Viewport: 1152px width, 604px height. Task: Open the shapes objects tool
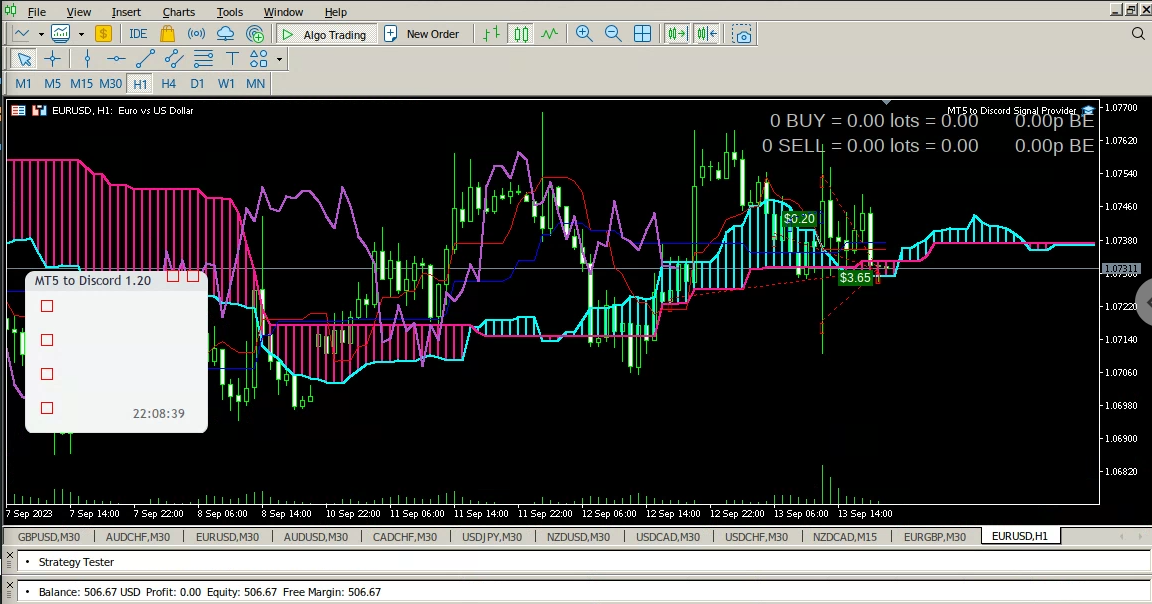[259, 59]
